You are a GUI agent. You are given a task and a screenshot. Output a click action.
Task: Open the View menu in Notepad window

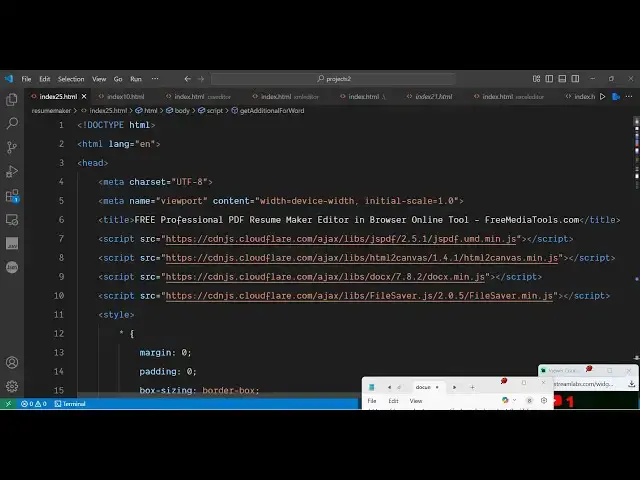pyautogui.click(x=416, y=401)
